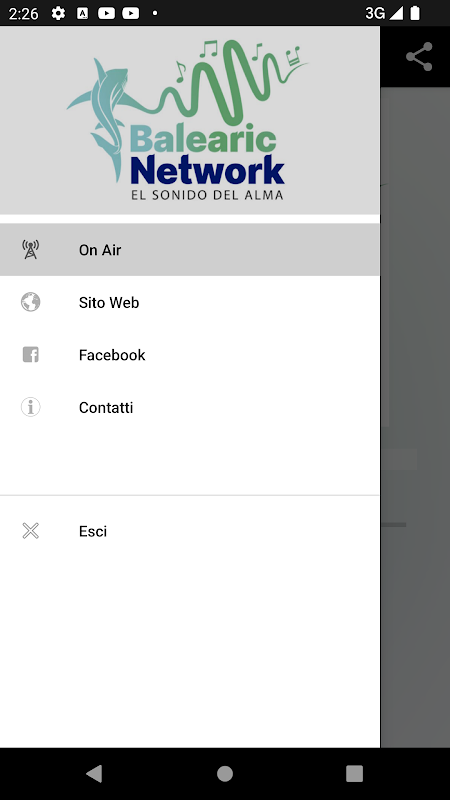Tap the radio tower On Air icon

click(x=31, y=249)
